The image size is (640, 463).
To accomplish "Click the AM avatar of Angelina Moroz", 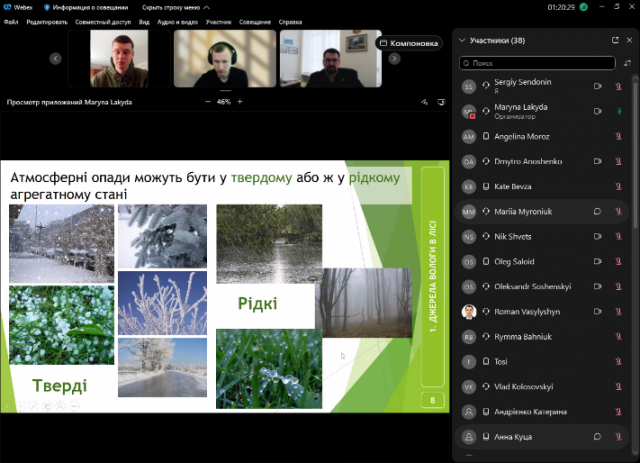I will coord(469,136).
